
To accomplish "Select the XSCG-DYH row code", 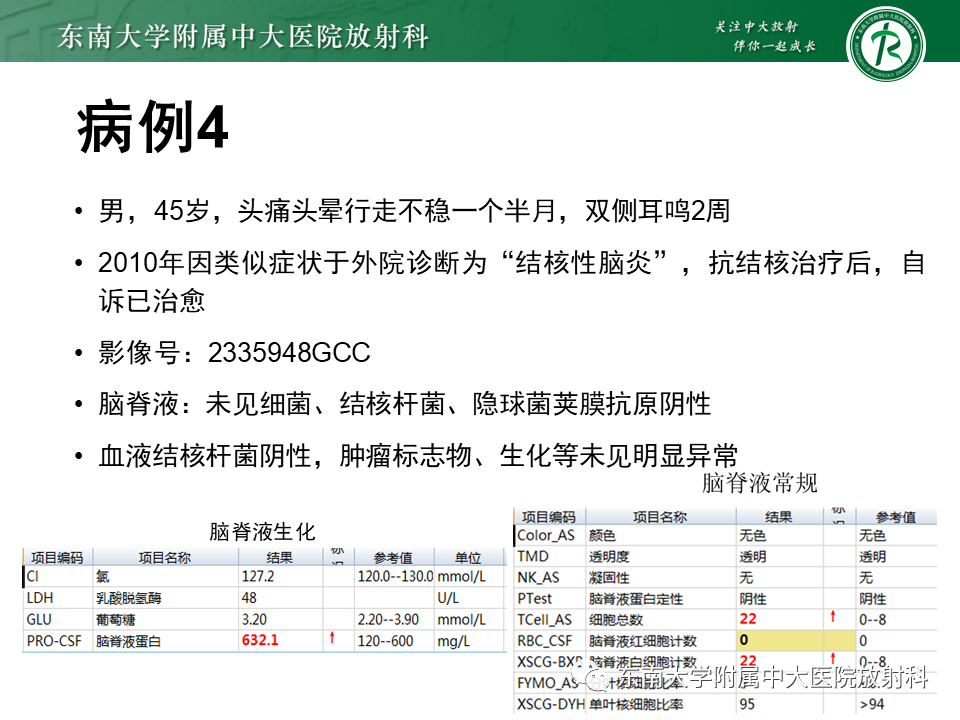I will (x=551, y=704).
